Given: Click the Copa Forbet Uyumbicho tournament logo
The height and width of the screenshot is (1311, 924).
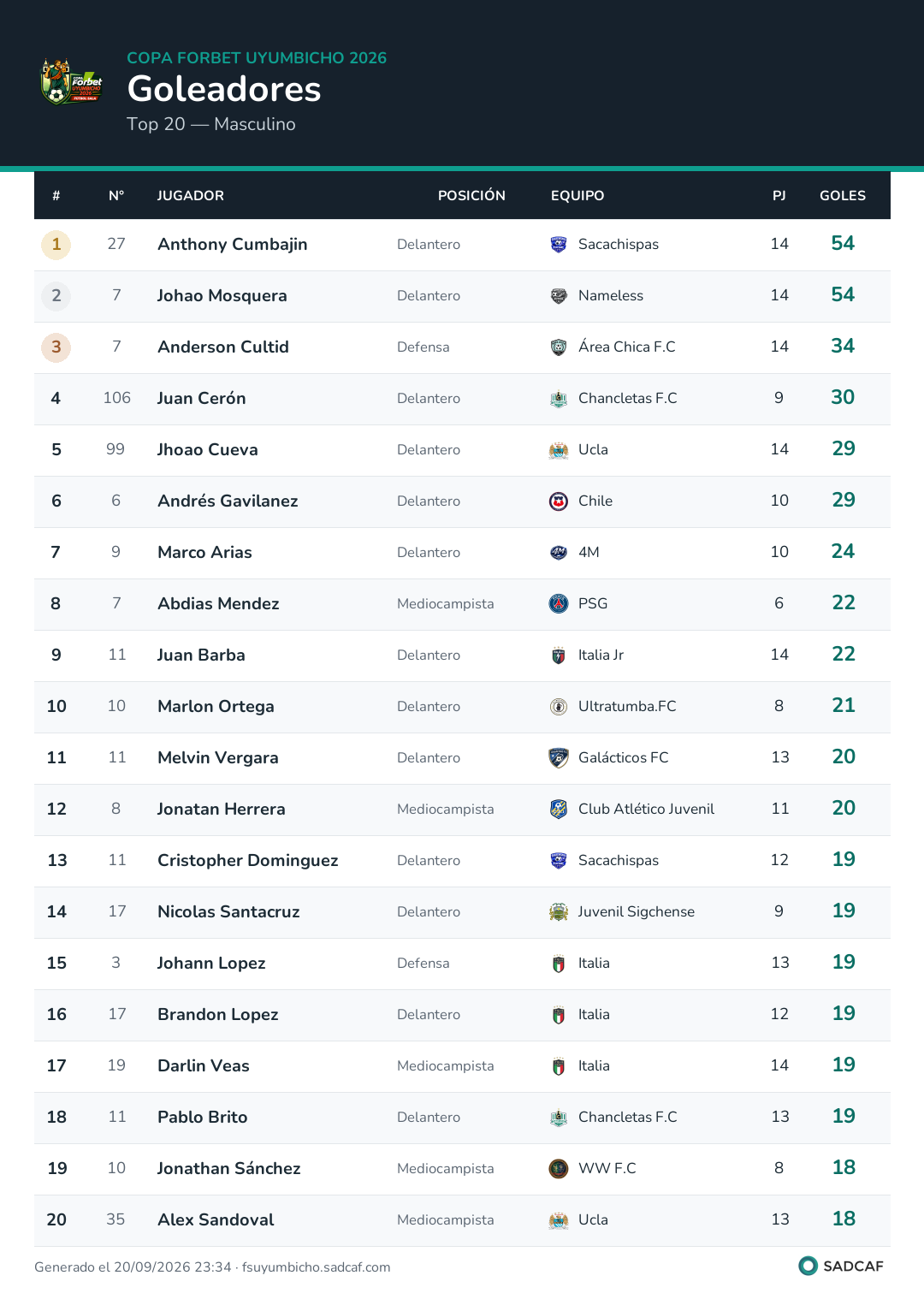Looking at the screenshot, I should (72, 81).
